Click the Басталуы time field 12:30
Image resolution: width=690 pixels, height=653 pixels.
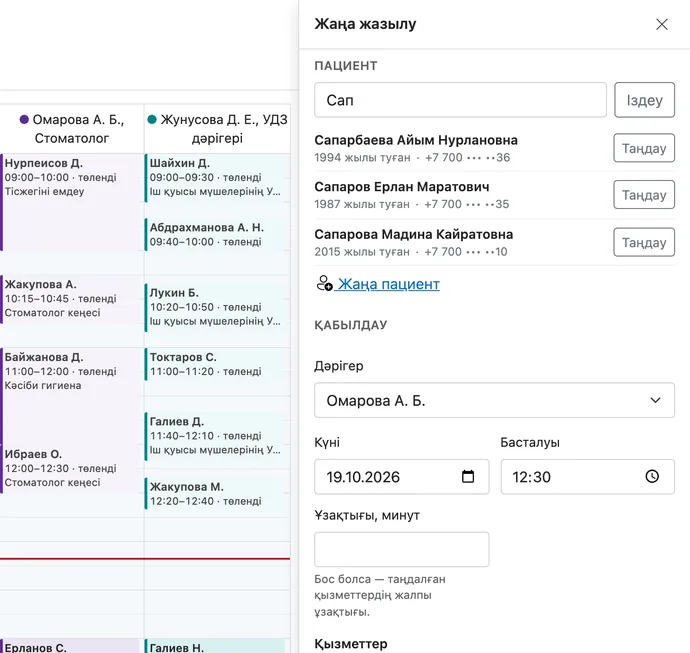pos(587,477)
